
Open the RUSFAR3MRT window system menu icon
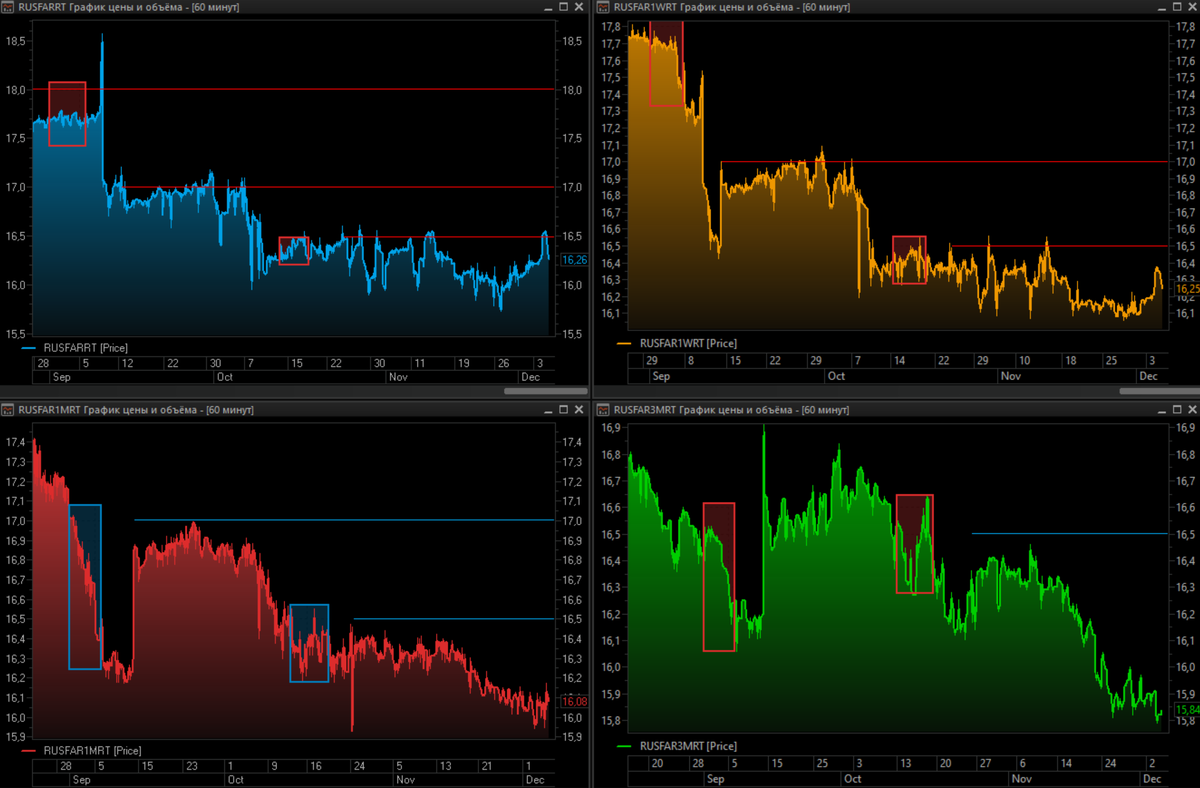coord(603,409)
